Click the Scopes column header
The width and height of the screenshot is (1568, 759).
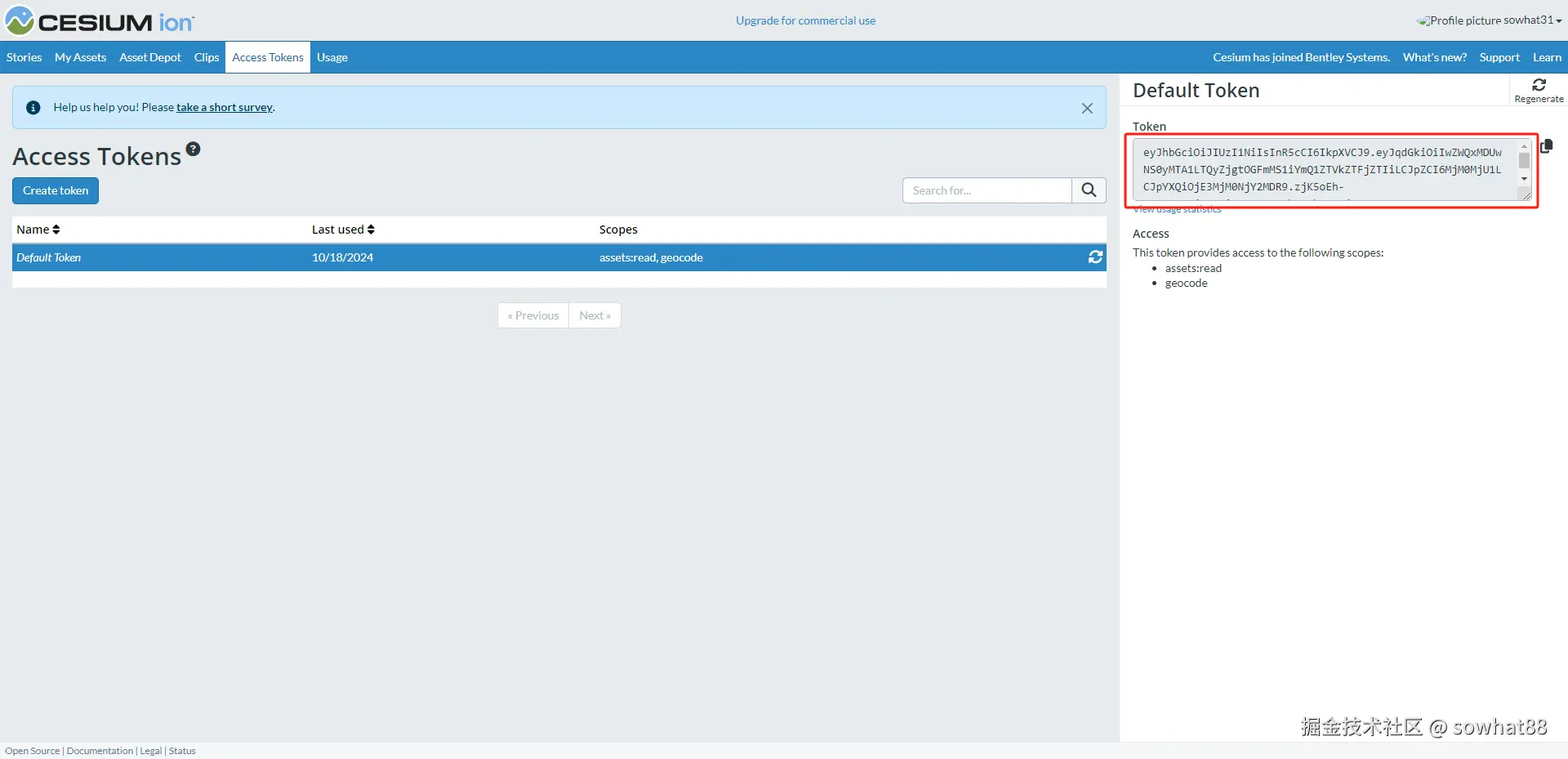(618, 230)
